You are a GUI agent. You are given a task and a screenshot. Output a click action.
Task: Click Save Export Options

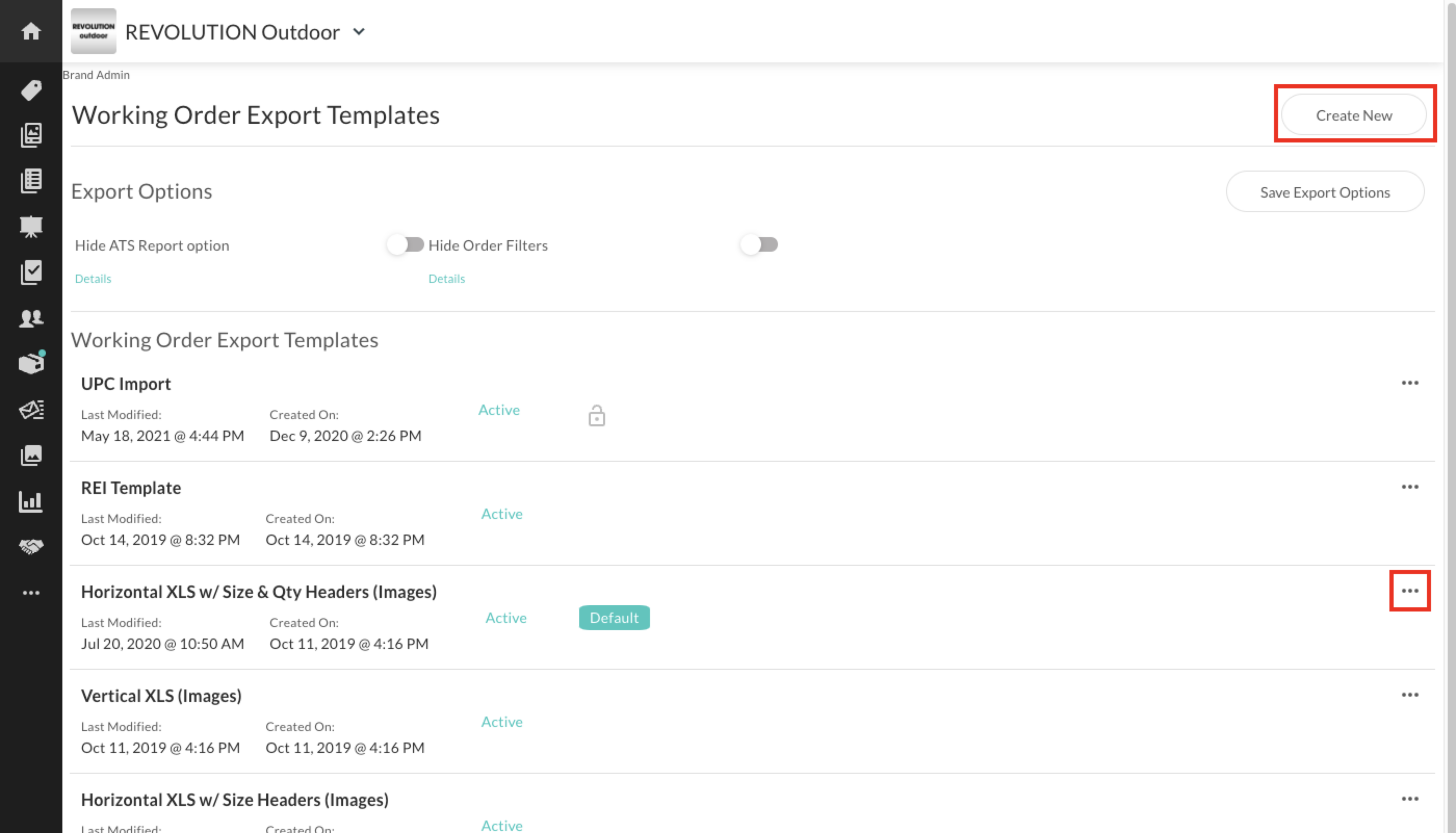point(1325,192)
